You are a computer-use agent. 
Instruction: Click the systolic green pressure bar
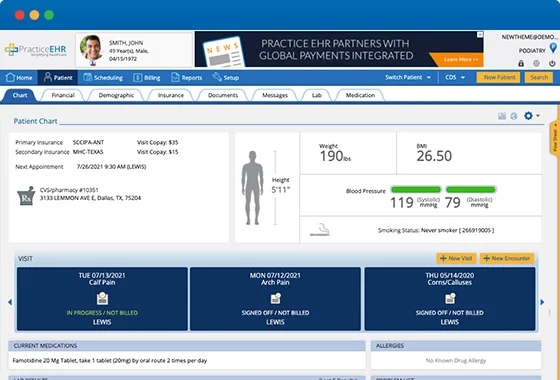416,189
